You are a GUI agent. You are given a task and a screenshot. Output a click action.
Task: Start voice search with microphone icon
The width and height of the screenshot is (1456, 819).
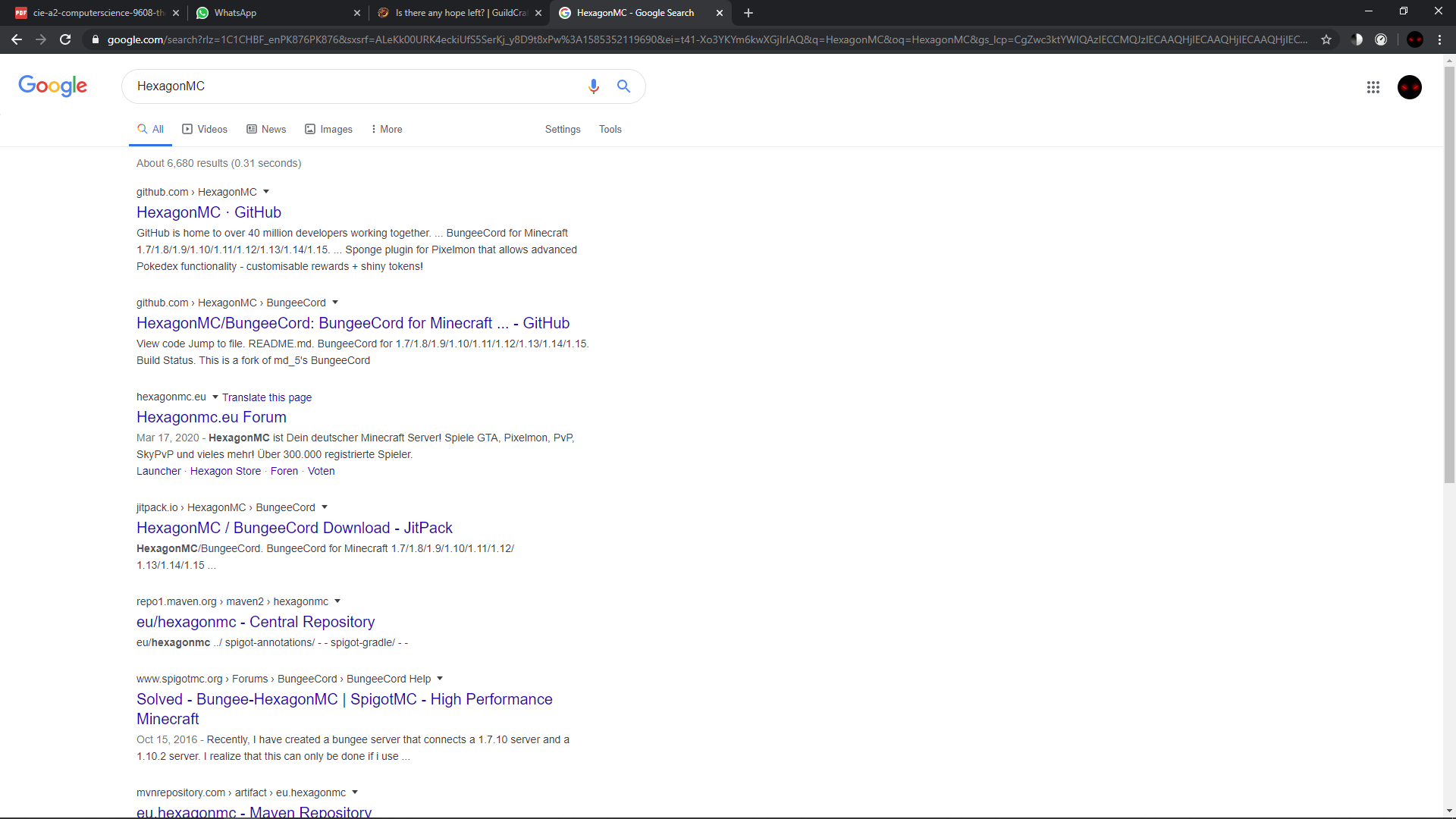point(594,86)
